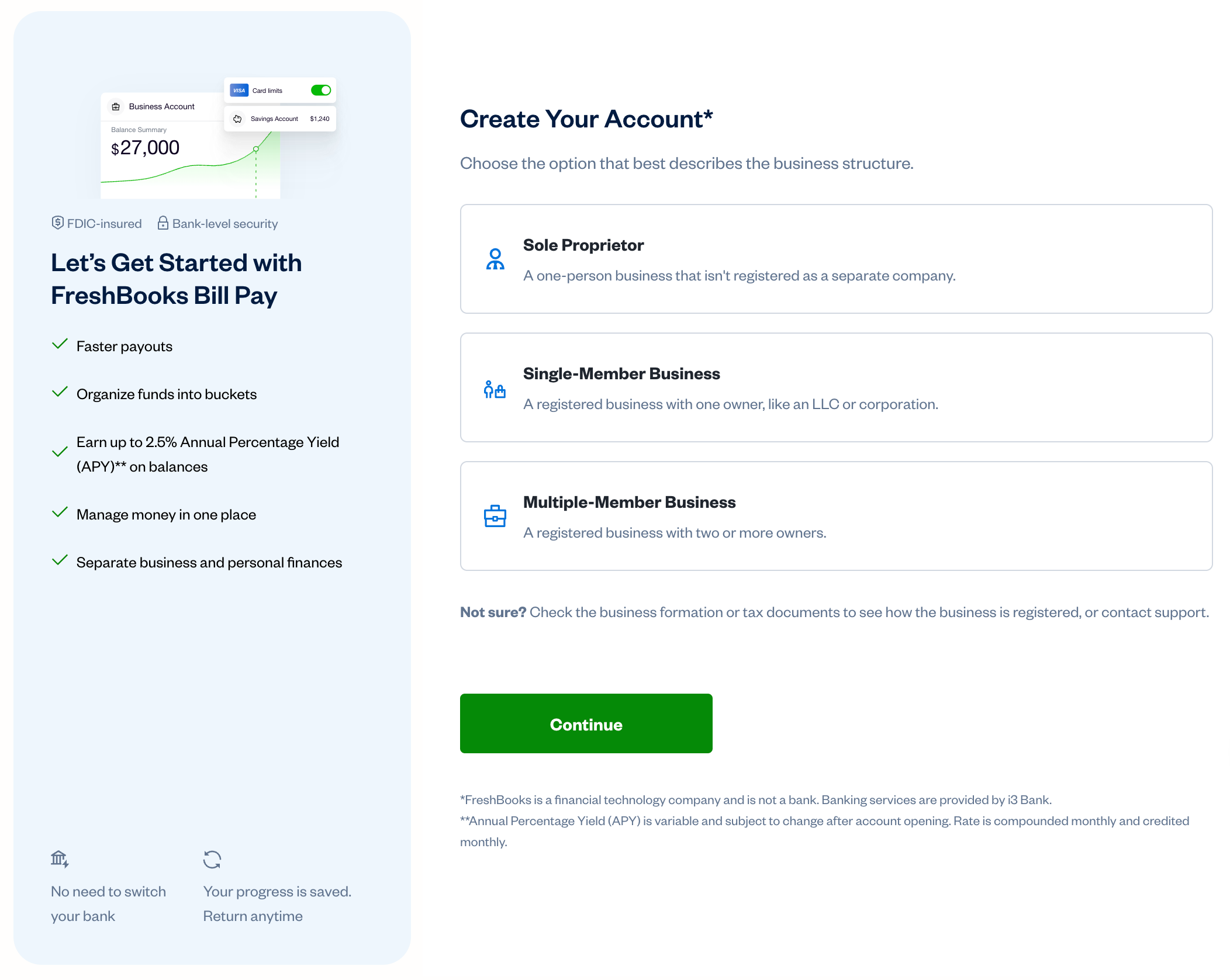Click the checkmark beside Faster payouts

pos(60,344)
